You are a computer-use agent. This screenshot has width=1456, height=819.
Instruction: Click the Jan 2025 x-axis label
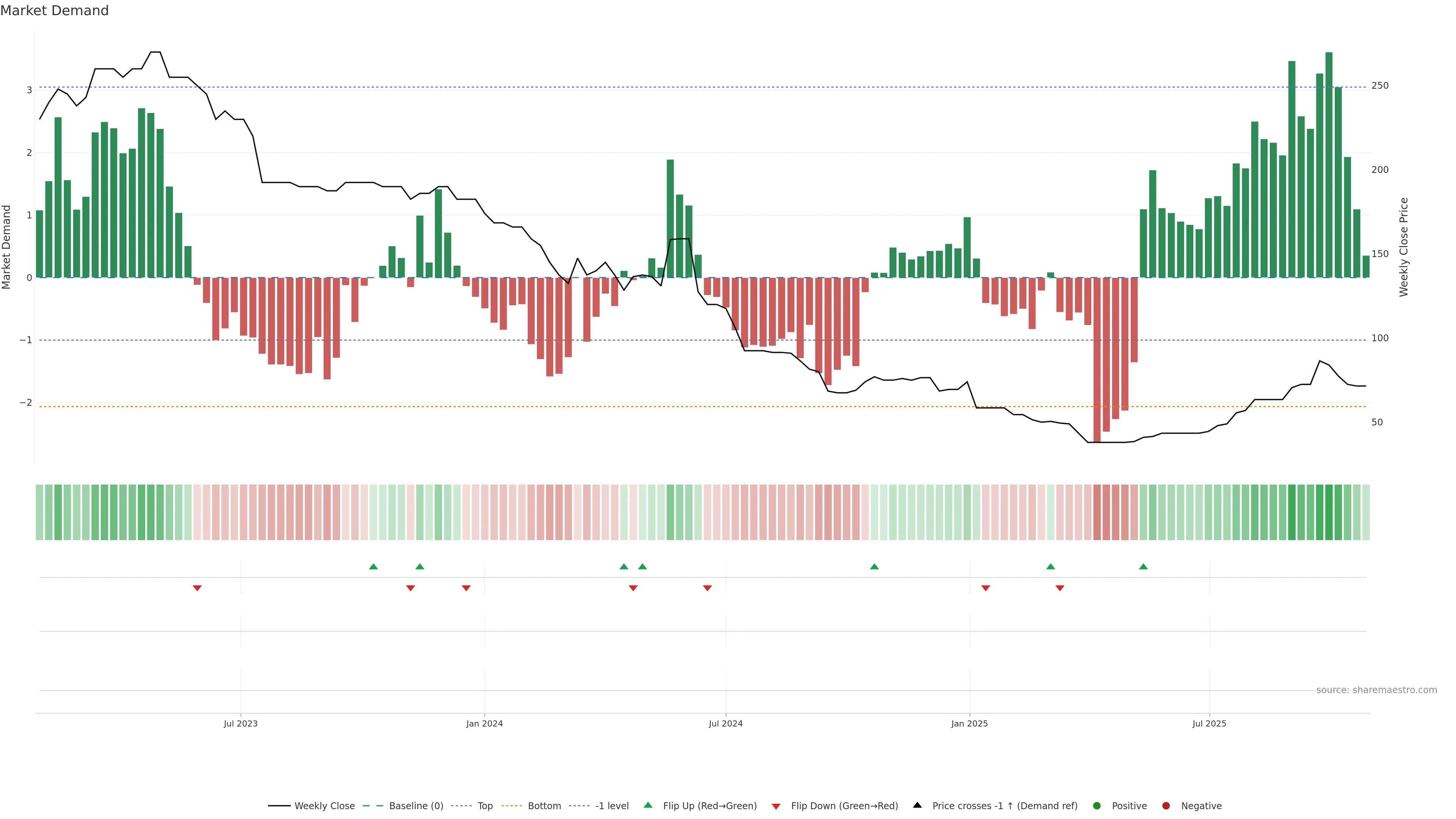pyautogui.click(x=970, y=723)
